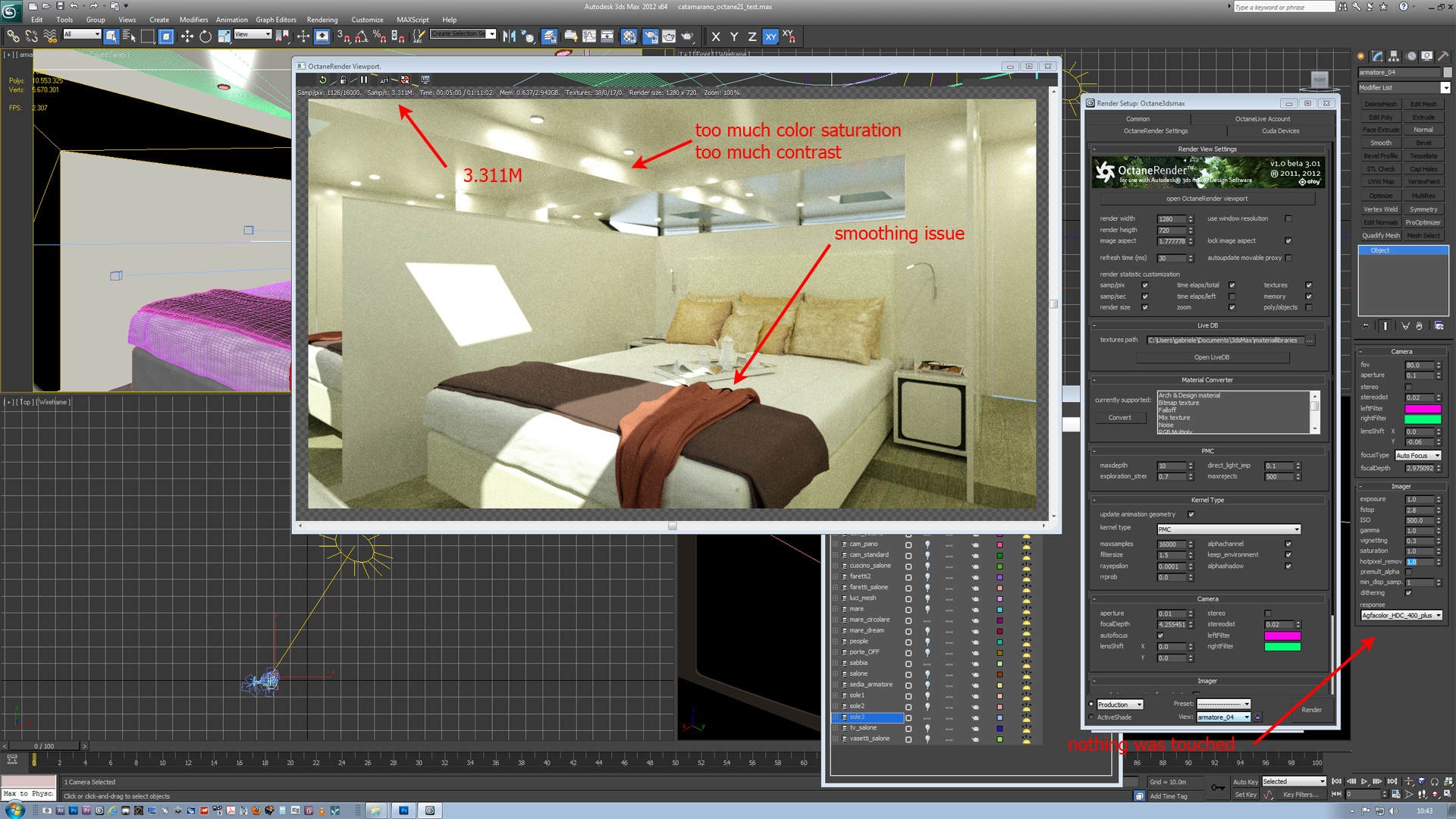Select the Move transform tool
Screen dimensions: 1456x819
[187, 36]
